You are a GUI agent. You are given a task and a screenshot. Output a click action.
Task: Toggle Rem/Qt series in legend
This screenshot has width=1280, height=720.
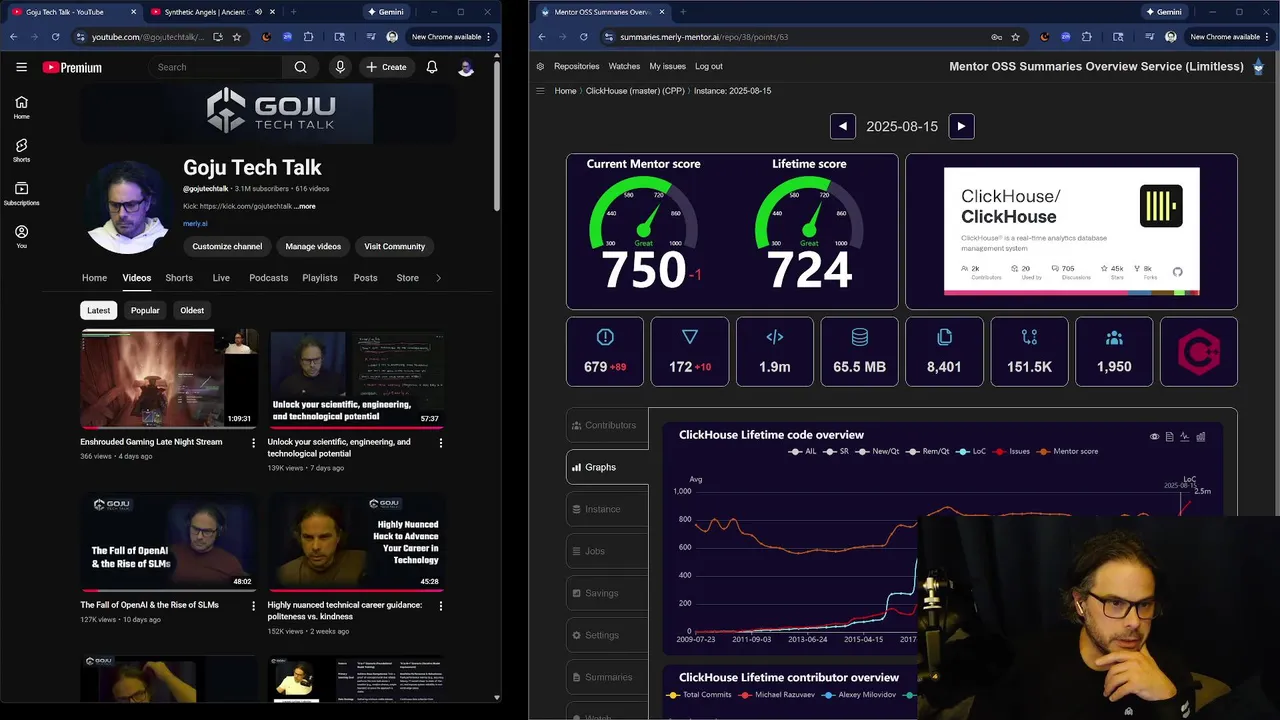pos(928,451)
